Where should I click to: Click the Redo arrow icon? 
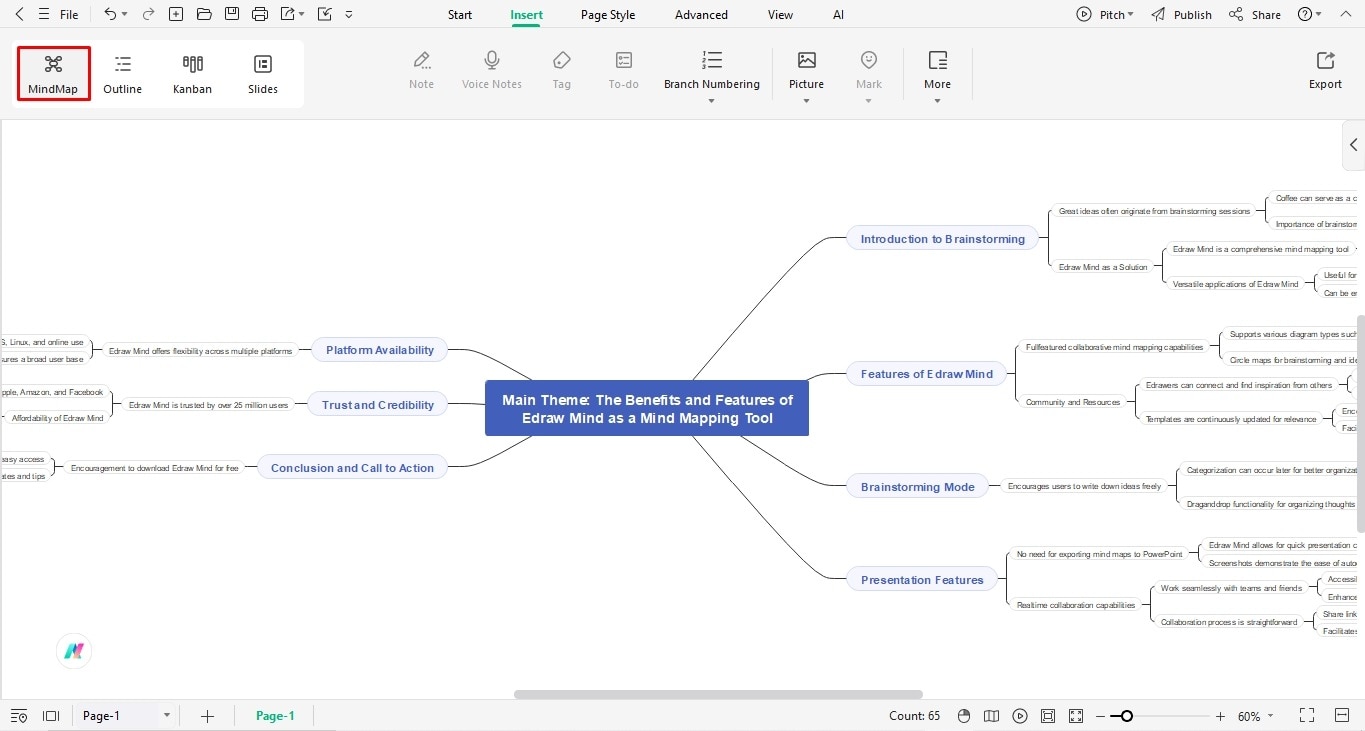tap(148, 14)
